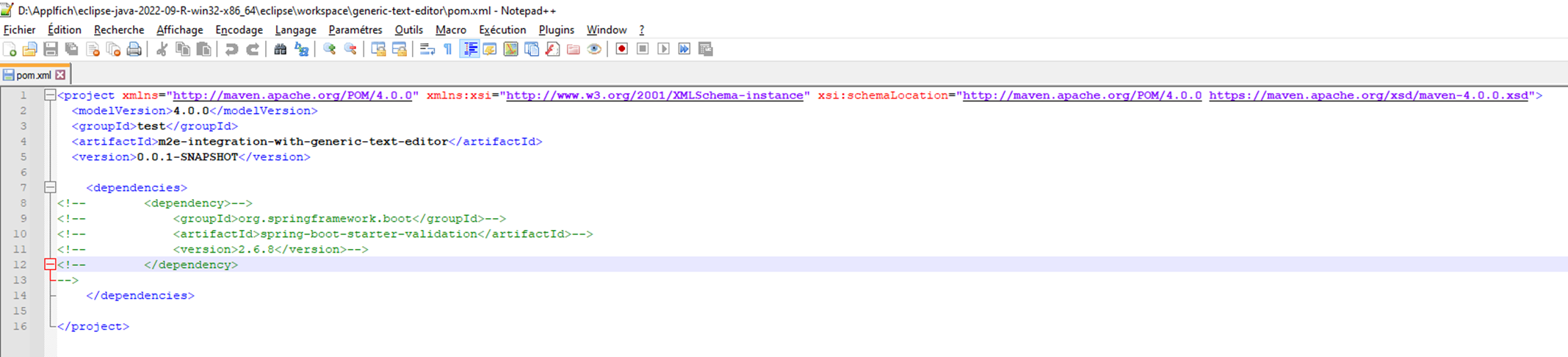1568x357 pixels.
Task: Open the Langage menu
Action: point(295,30)
